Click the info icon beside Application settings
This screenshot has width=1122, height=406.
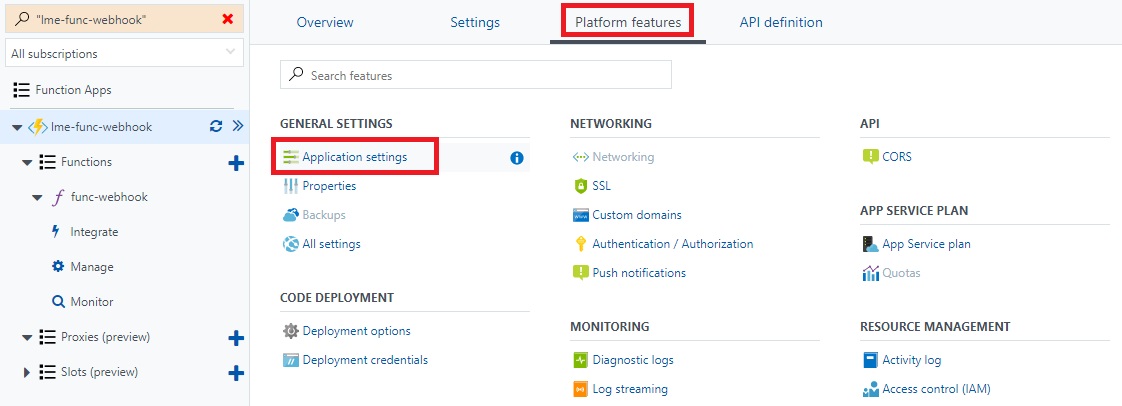point(517,158)
